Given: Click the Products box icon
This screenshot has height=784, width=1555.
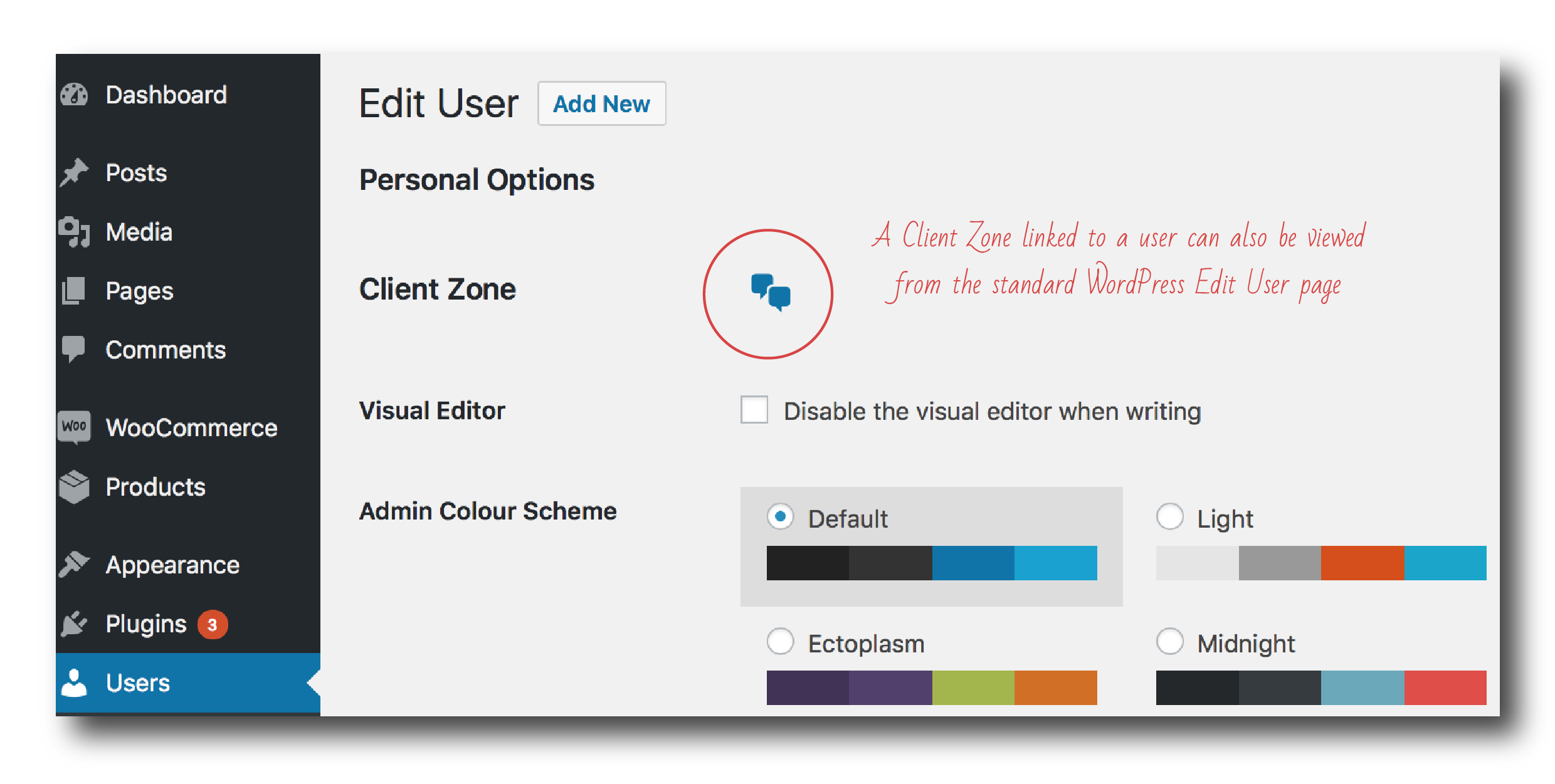Looking at the screenshot, I should 75,487.
